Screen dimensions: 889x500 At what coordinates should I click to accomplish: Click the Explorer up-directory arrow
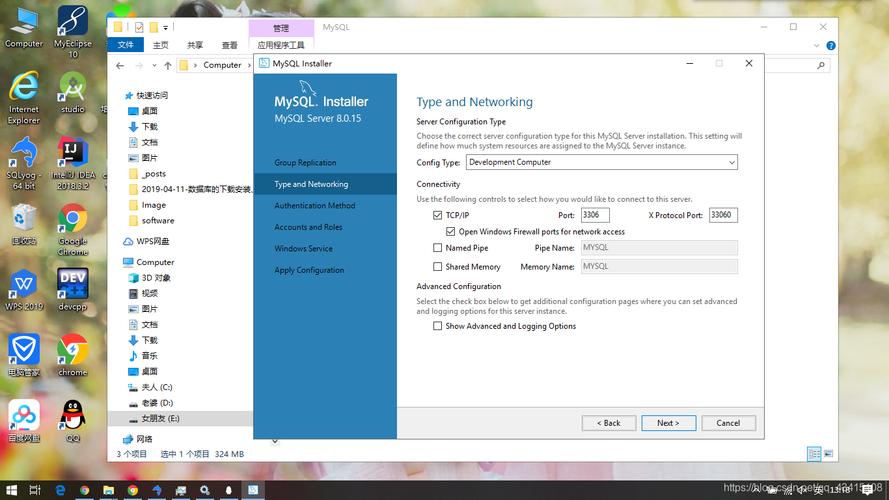[168, 66]
